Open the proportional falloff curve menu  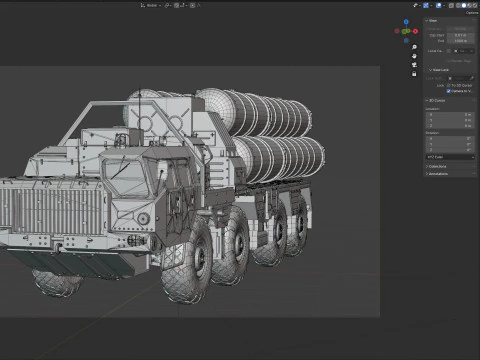click(199, 5)
